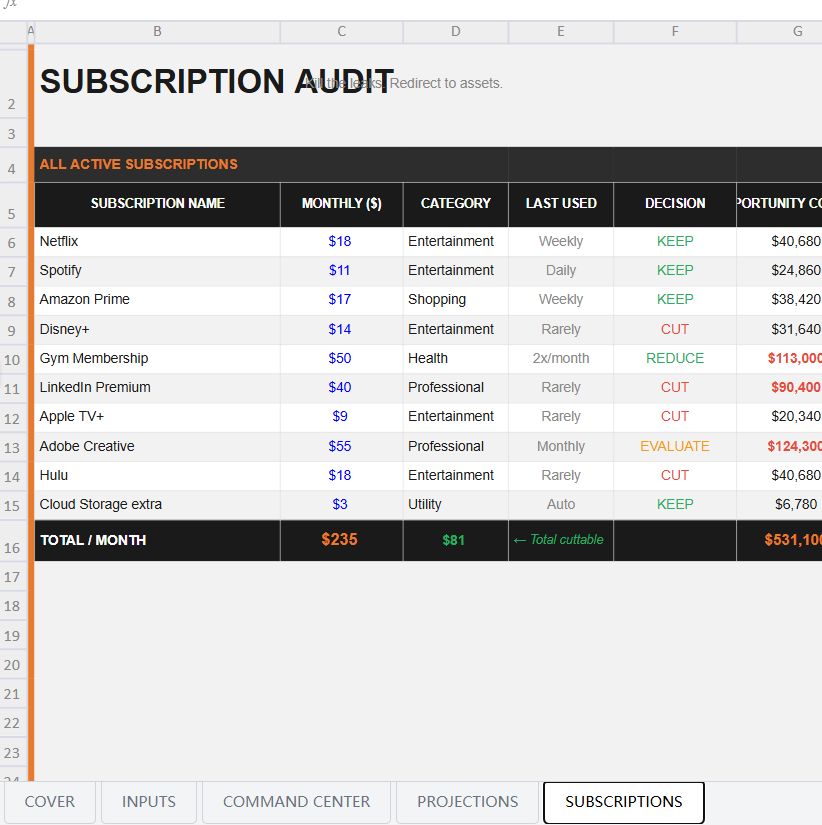Select the Disney+ name cell
Image resolution: width=822 pixels, height=825 pixels.
click(157, 329)
